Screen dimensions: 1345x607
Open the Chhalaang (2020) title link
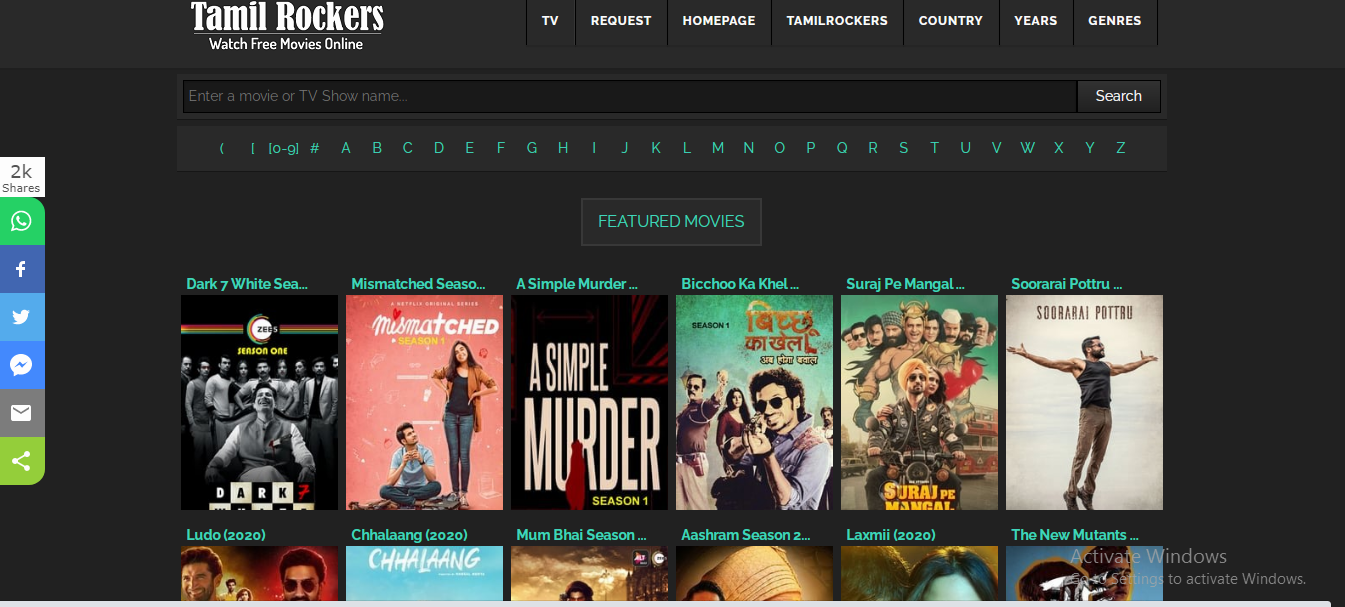click(x=409, y=535)
